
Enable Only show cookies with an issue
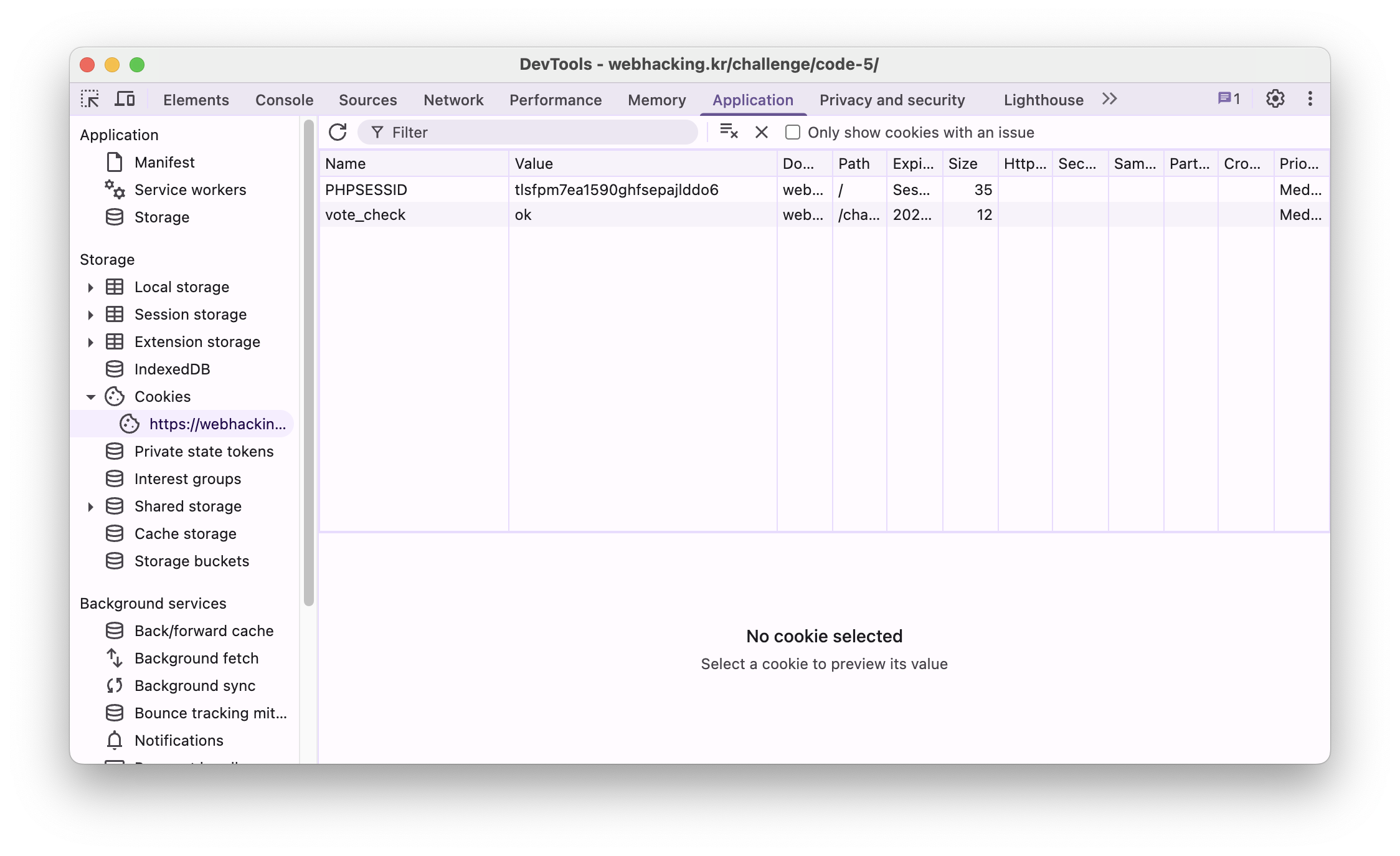tap(792, 132)
